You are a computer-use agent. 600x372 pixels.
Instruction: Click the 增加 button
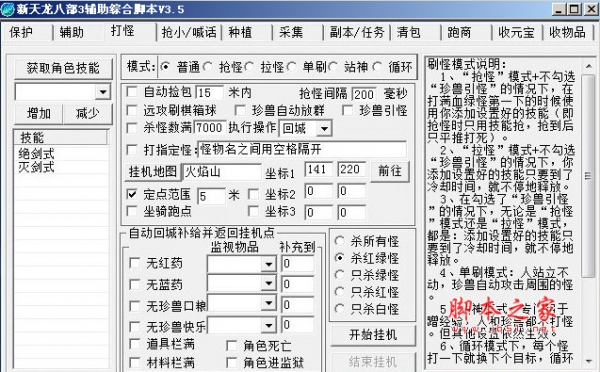pyautogui.click(x=38, y=114)
